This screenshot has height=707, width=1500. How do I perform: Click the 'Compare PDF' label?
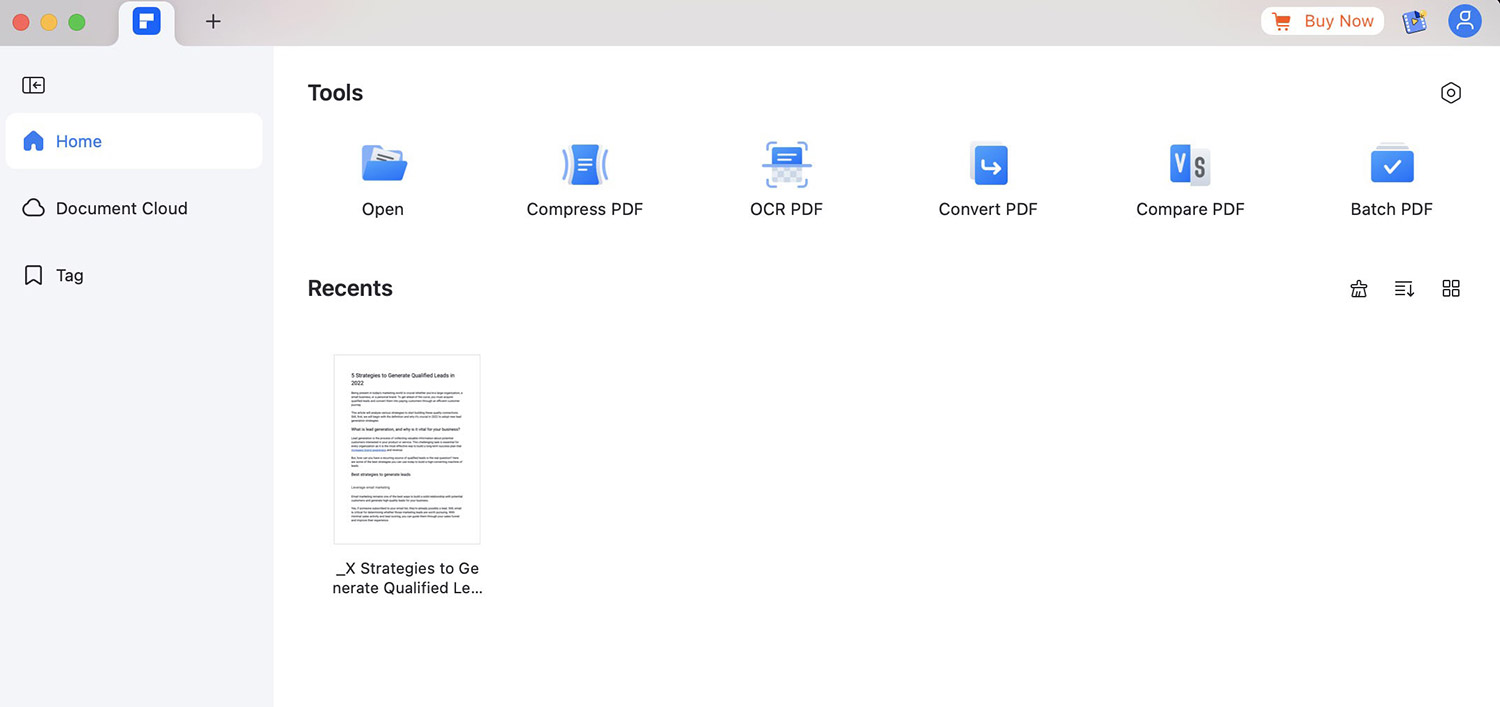[1190, 209]
